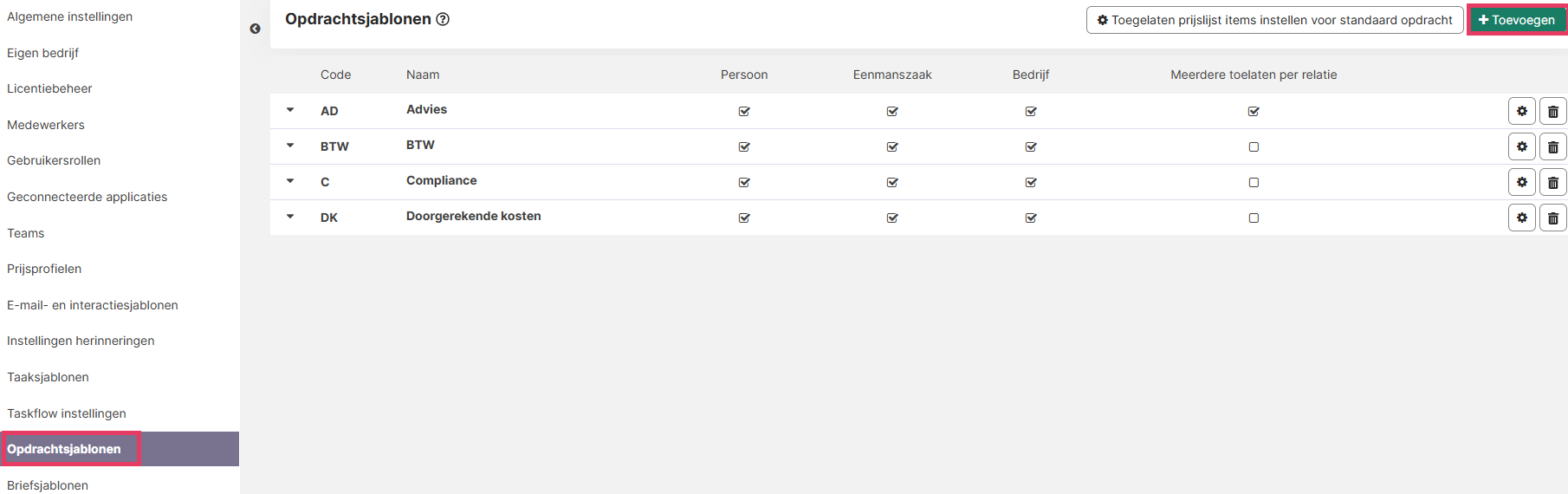Open E-mail- en interactiesjablonen
The width and height of the screenshot is (1568, 494).
93,305
